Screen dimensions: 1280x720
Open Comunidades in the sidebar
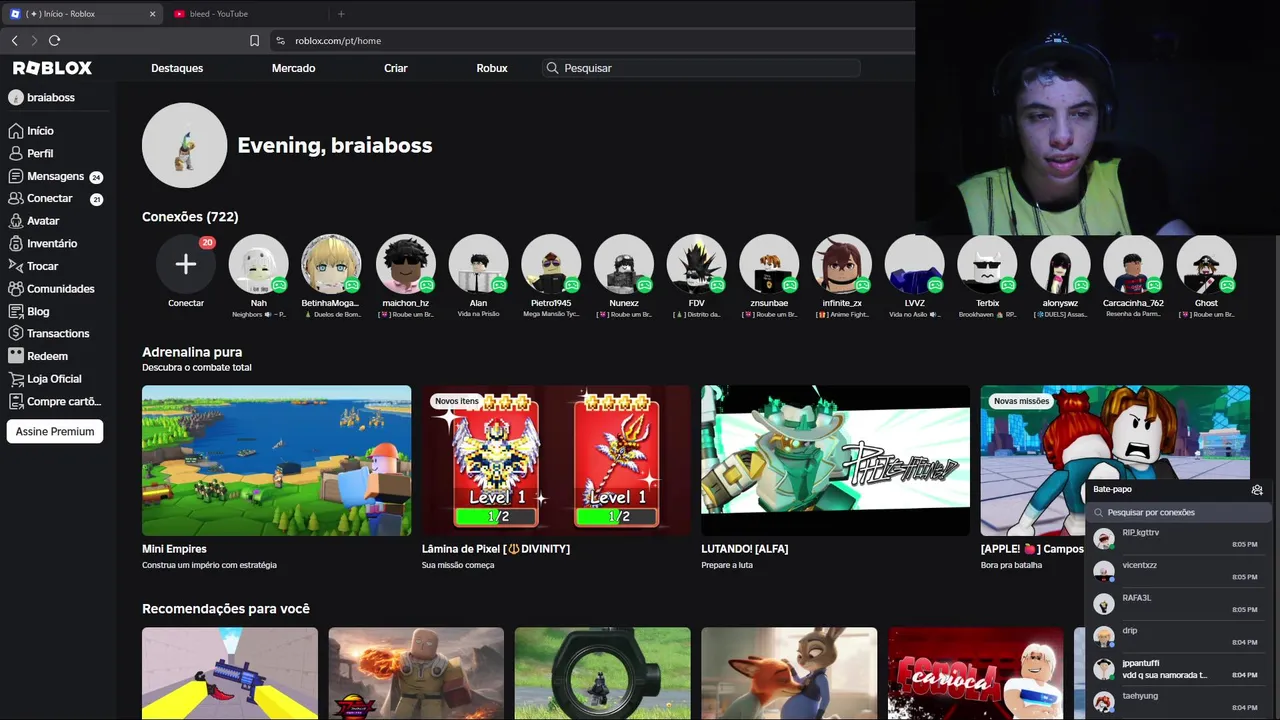click(51, 289)
